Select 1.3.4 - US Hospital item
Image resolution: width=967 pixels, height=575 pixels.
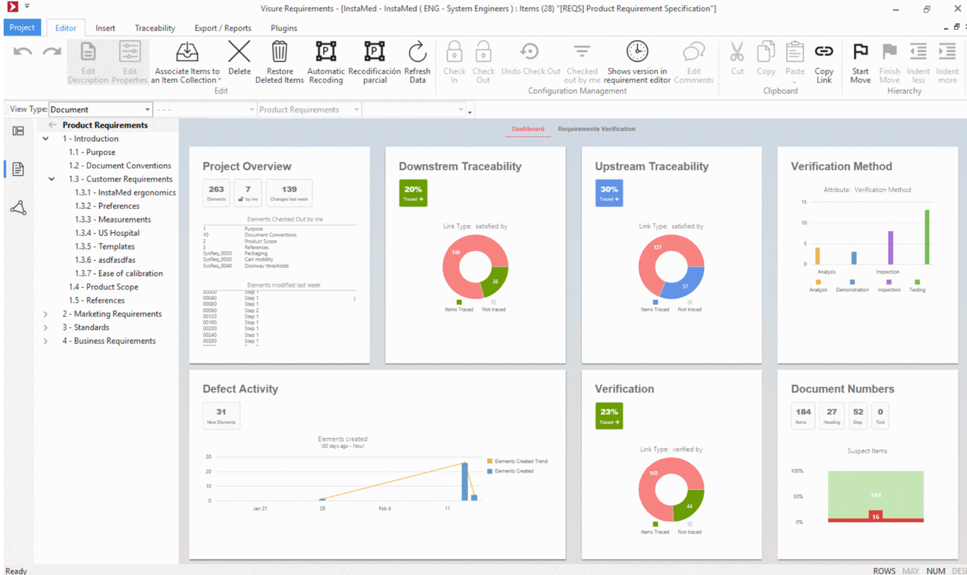point(107,233)
